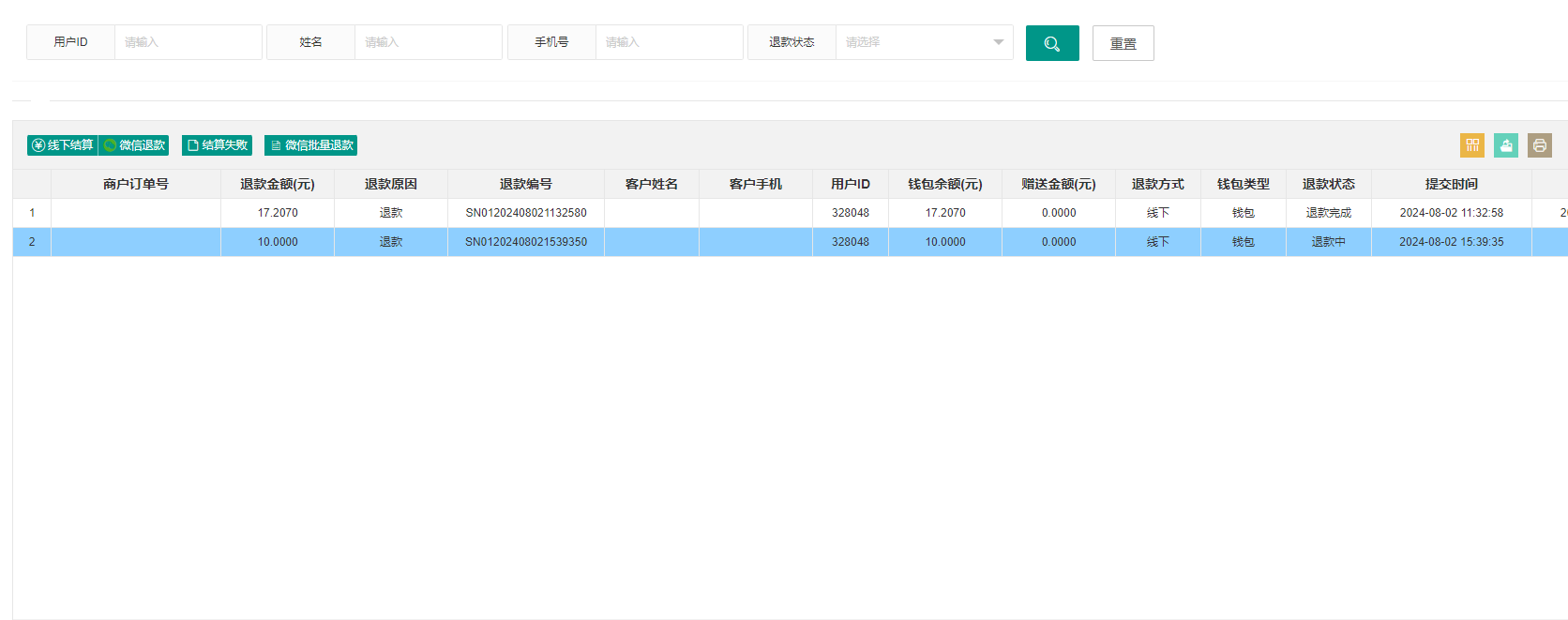1568x620 pixels.
Task: Focus the 姓名 input field
Action: [428, 42]
